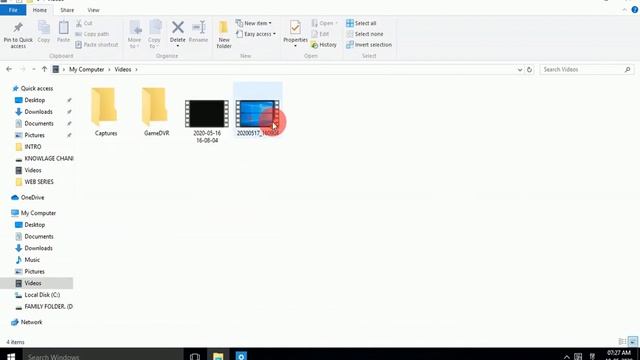Go back with the Back arrow
The width and height of the screenshot is (640, 360).
coord(9,69)
